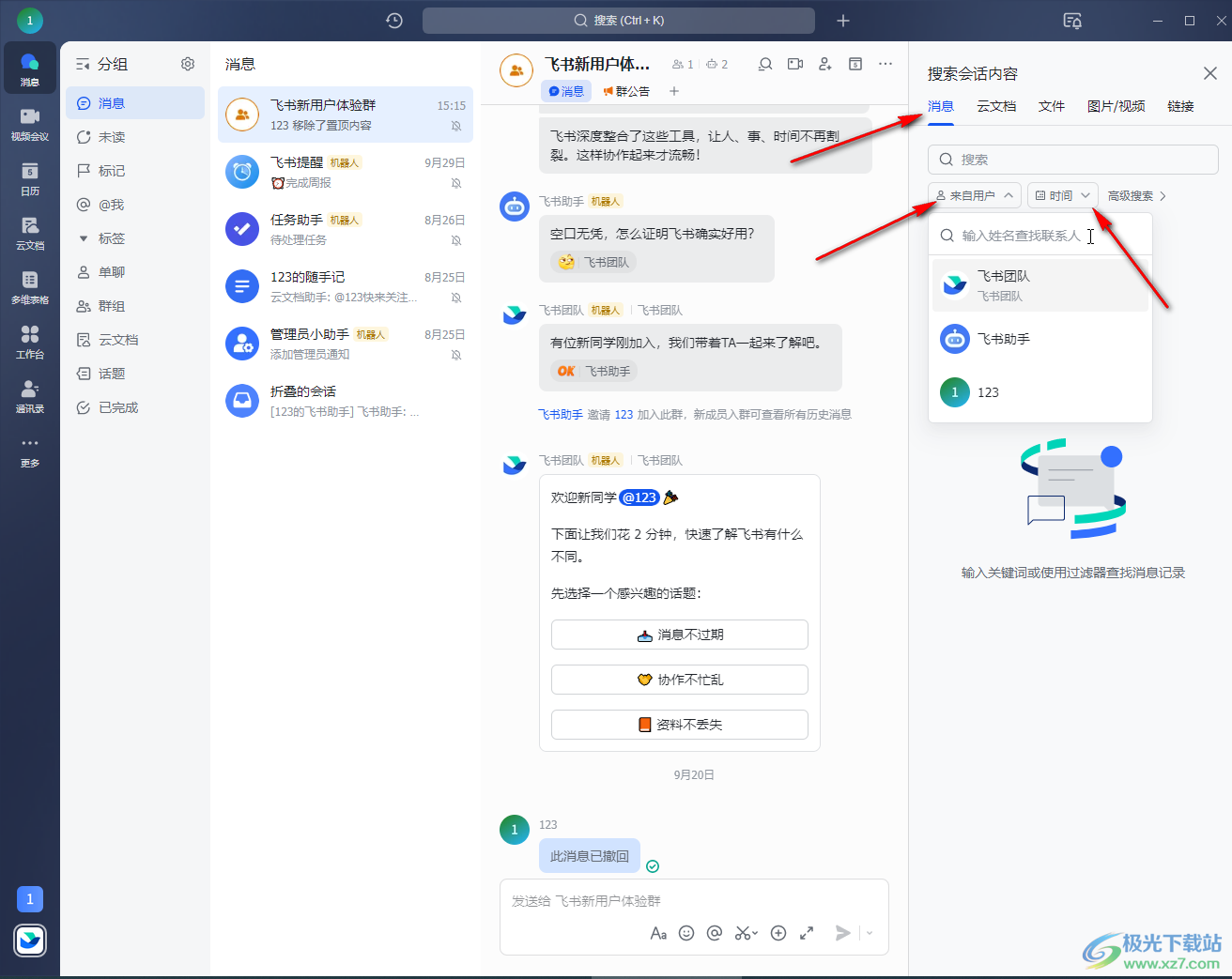Open the @我 filter in groups
Screen dimensions: 1232x979
(135, 205)
